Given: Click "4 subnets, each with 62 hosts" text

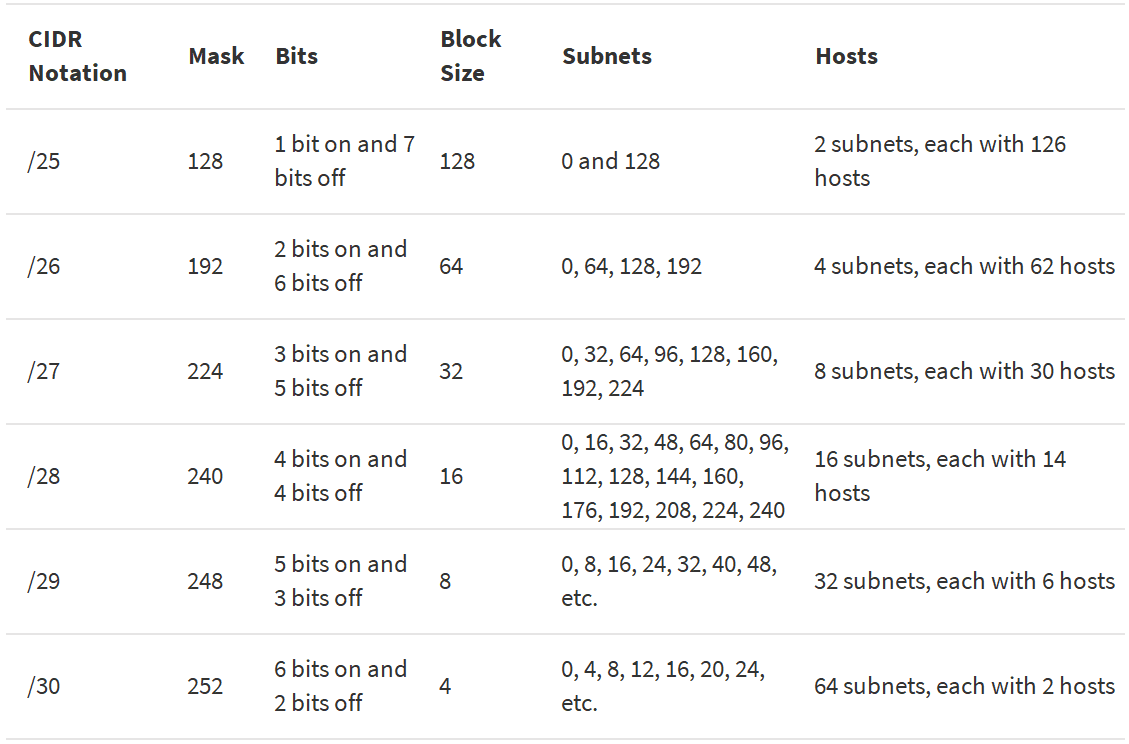Looking at the screenshot, I should (964, 266).
